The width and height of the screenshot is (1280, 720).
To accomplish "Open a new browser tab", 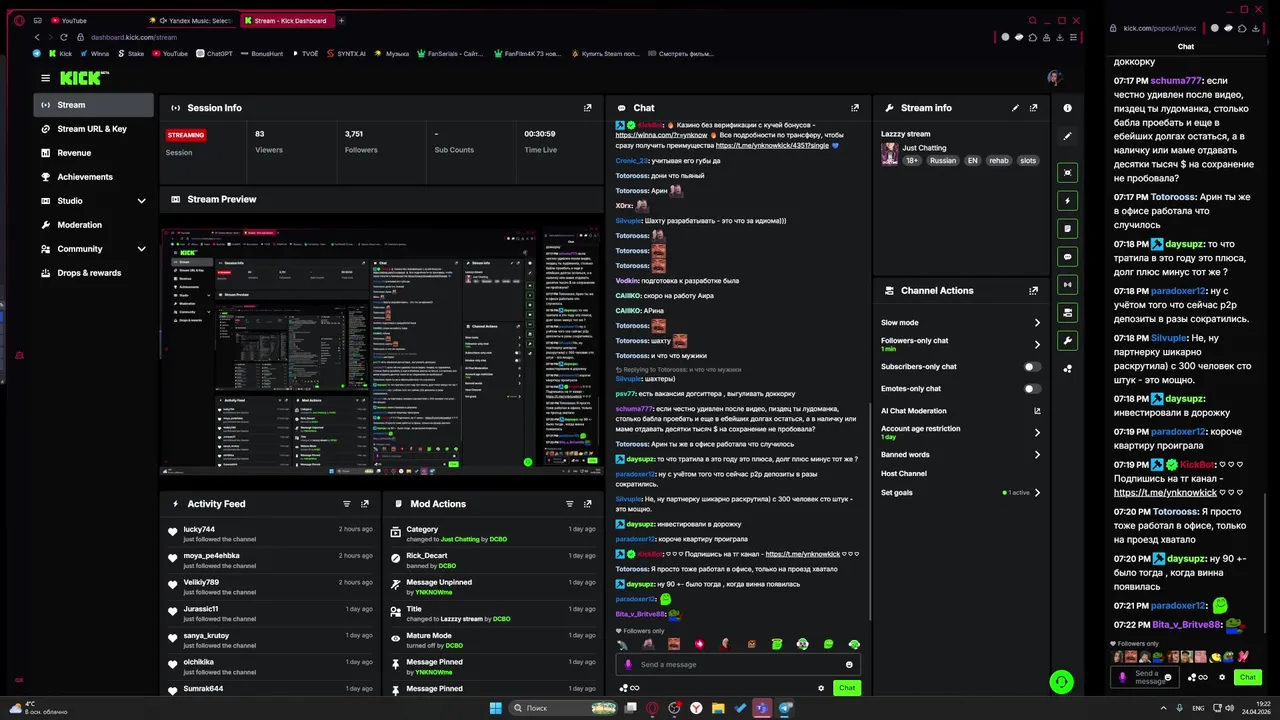I will (x=341, y=20).
